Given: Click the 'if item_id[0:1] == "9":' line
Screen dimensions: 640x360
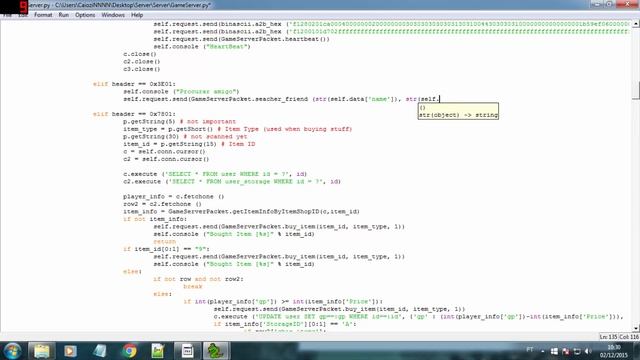Looking at the screenshot, I should click(x=166, y=249).
